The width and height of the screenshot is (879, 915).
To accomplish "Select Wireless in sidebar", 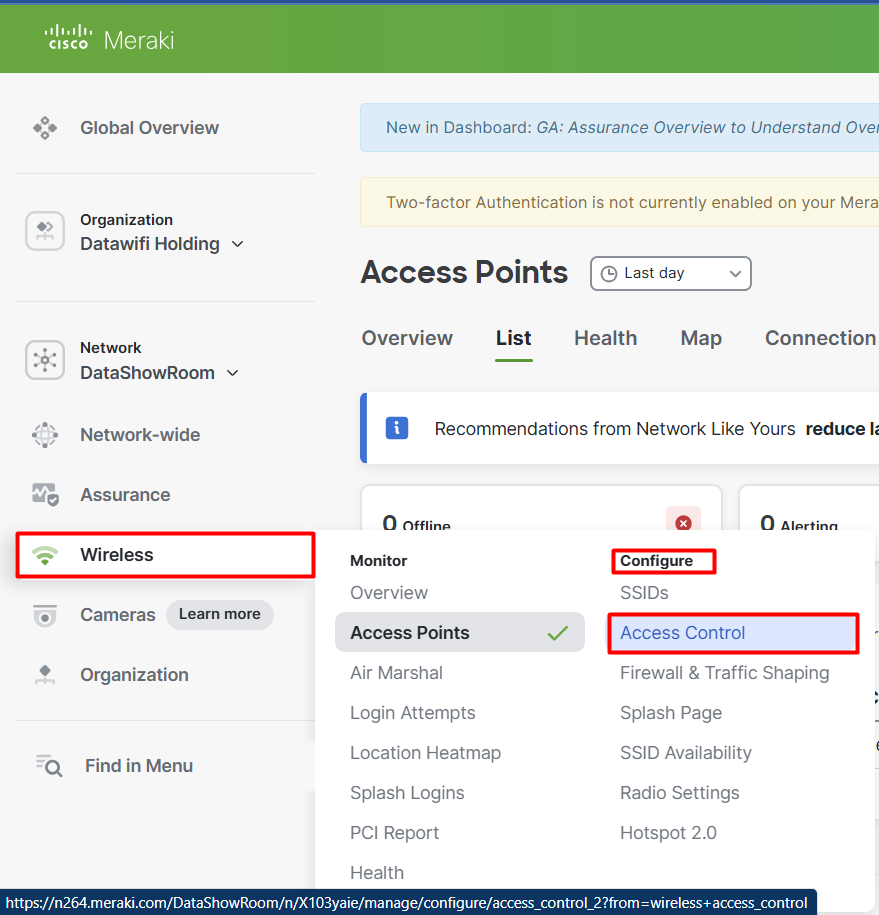I will point(165,555).
